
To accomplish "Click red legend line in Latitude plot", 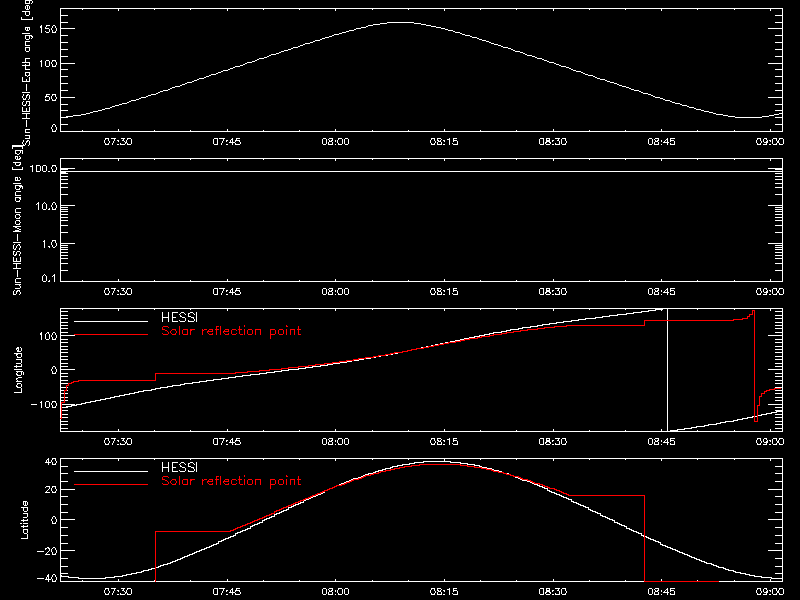I will (x=111, y=485).
